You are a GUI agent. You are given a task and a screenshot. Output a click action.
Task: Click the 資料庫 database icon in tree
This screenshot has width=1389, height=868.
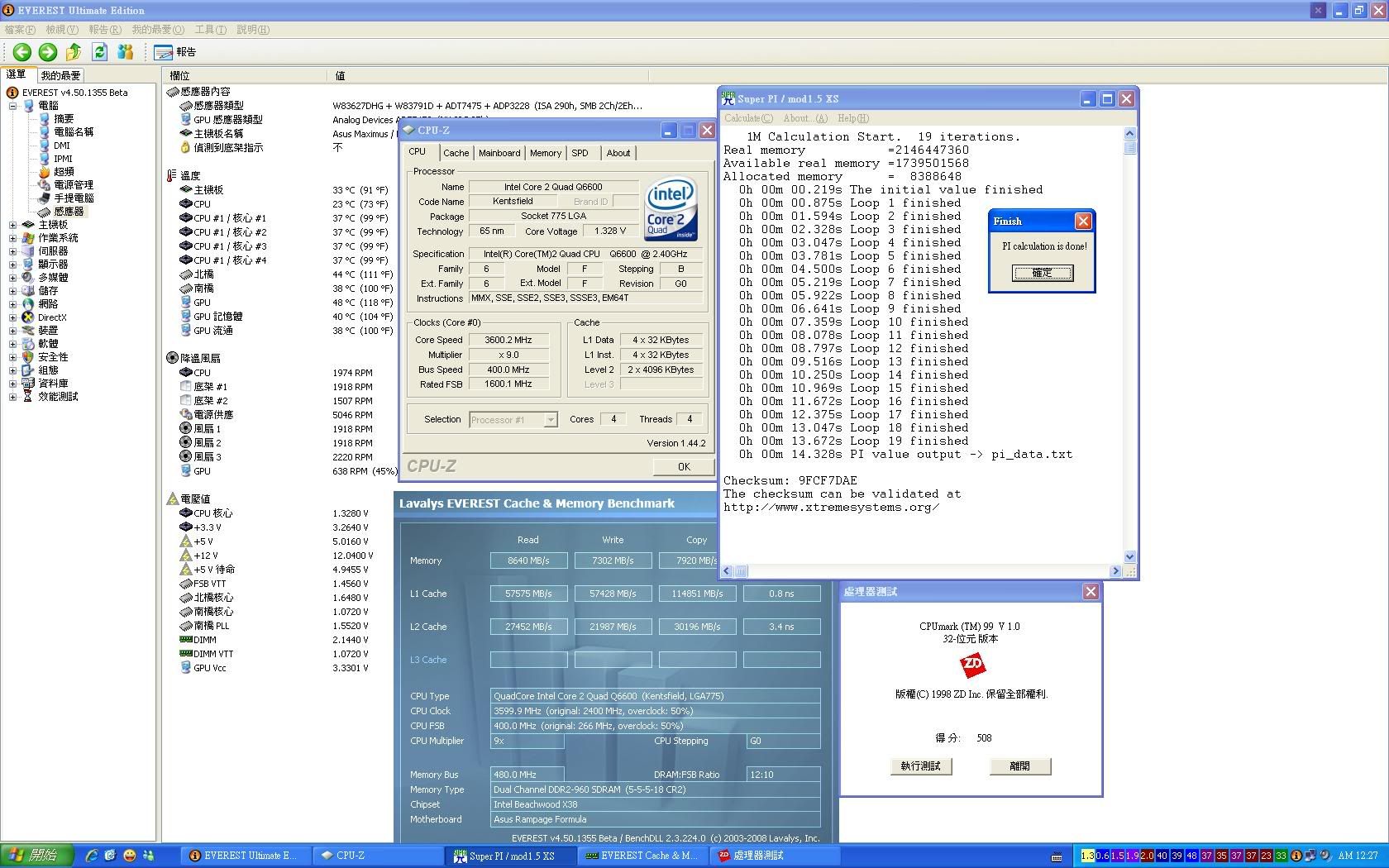pos(28,384)
